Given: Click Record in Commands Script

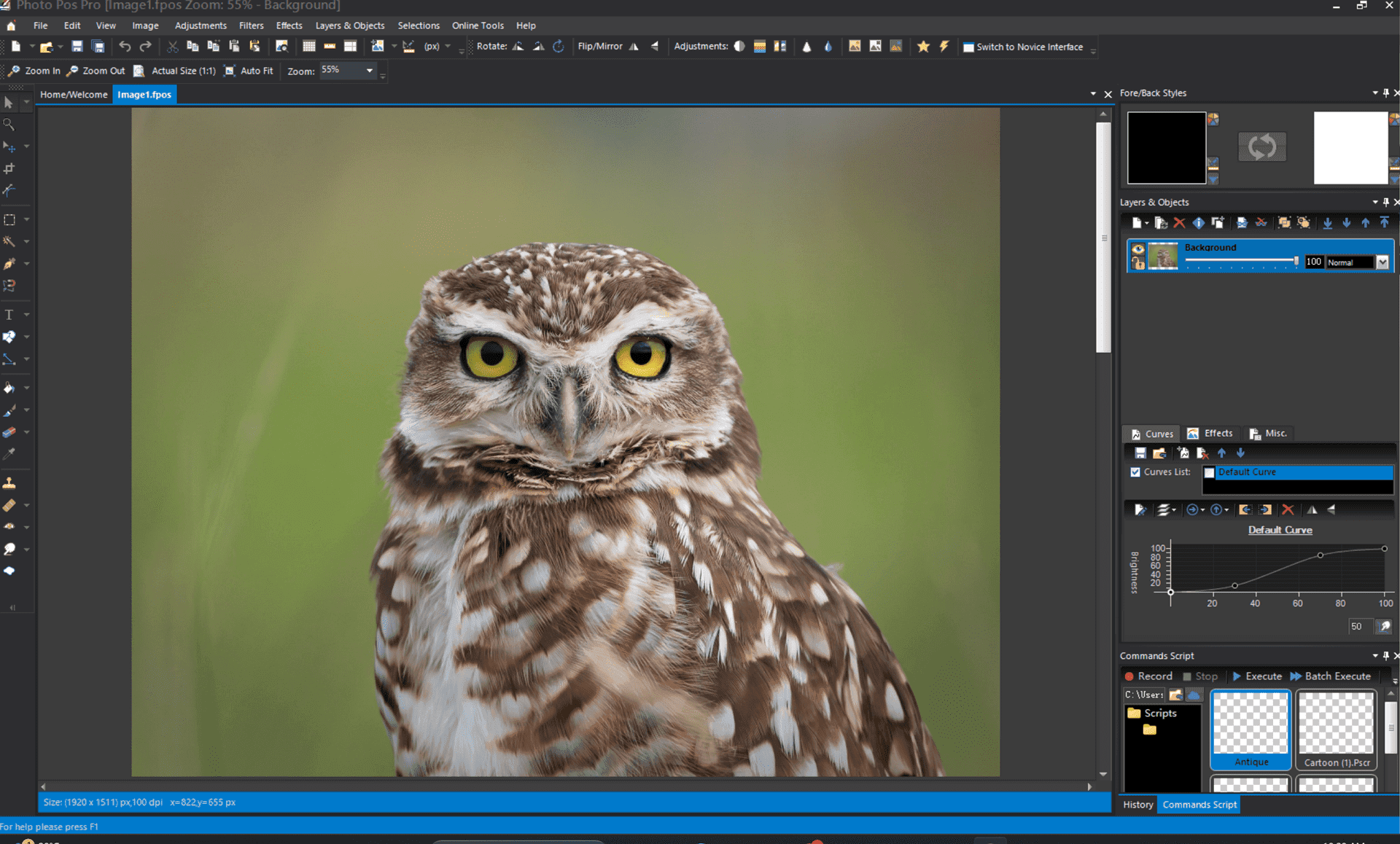Looking at the screenshot, I should (1148, 676).
